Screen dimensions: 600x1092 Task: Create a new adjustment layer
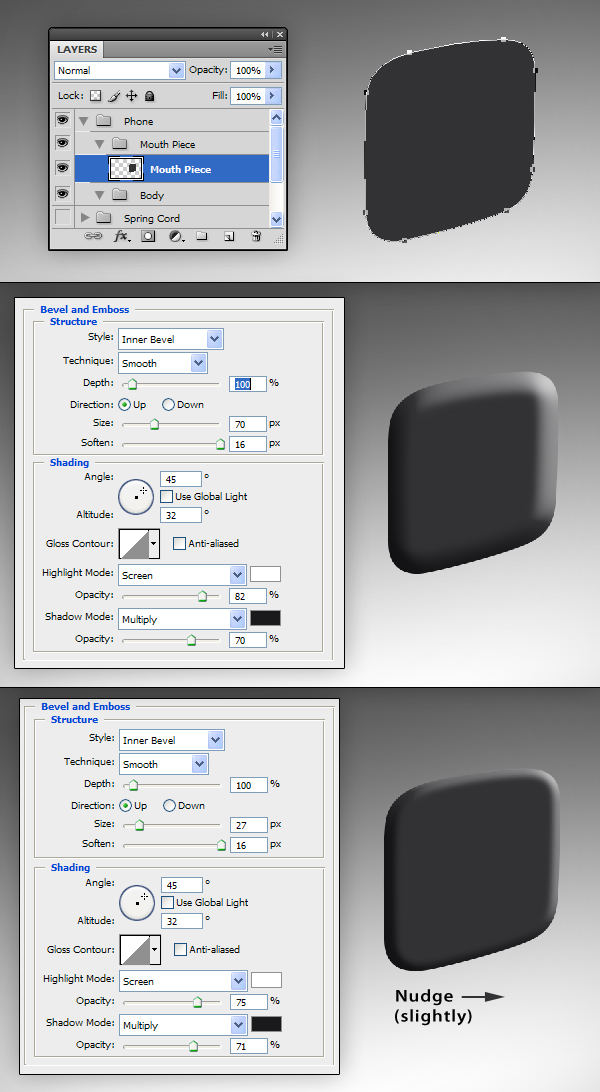pyautogui.click(x=177, y=237)
